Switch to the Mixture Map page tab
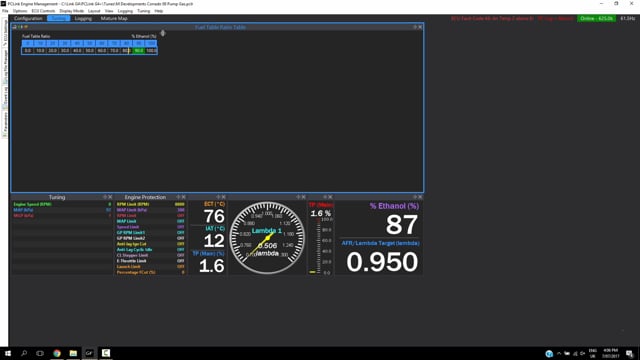The height and width of the screenshot is (360, 640). 114,18
